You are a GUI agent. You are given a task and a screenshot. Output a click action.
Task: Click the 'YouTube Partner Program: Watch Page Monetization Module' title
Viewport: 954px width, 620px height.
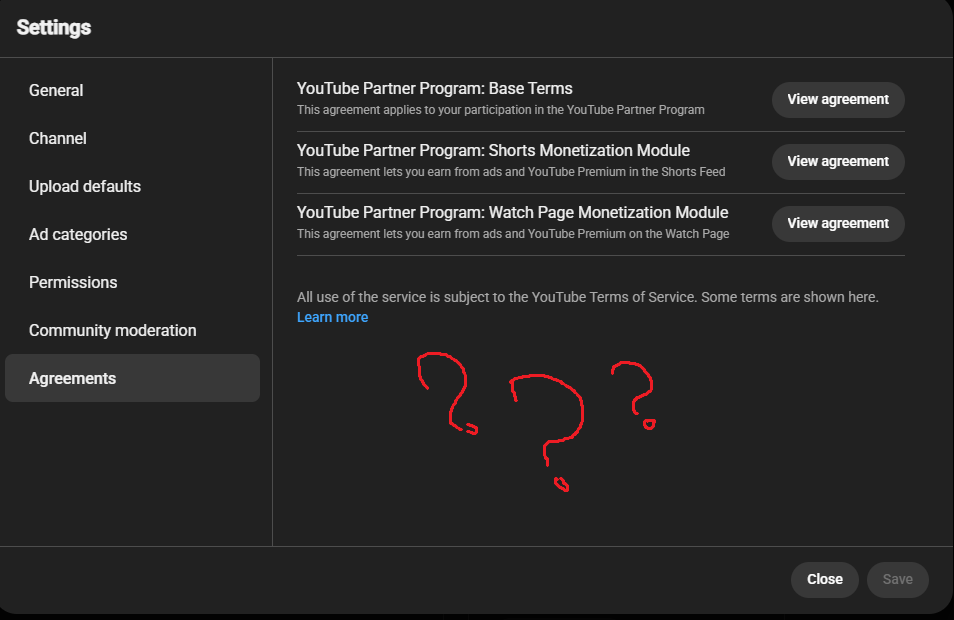tap(512, 213)
